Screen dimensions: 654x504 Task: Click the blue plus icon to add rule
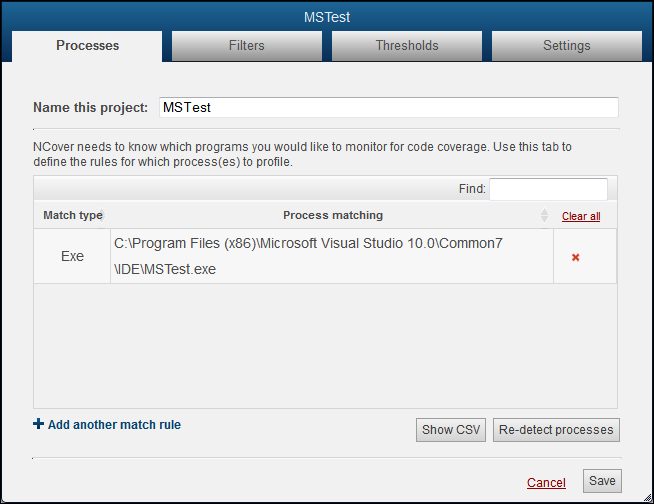tap(38, 424)
